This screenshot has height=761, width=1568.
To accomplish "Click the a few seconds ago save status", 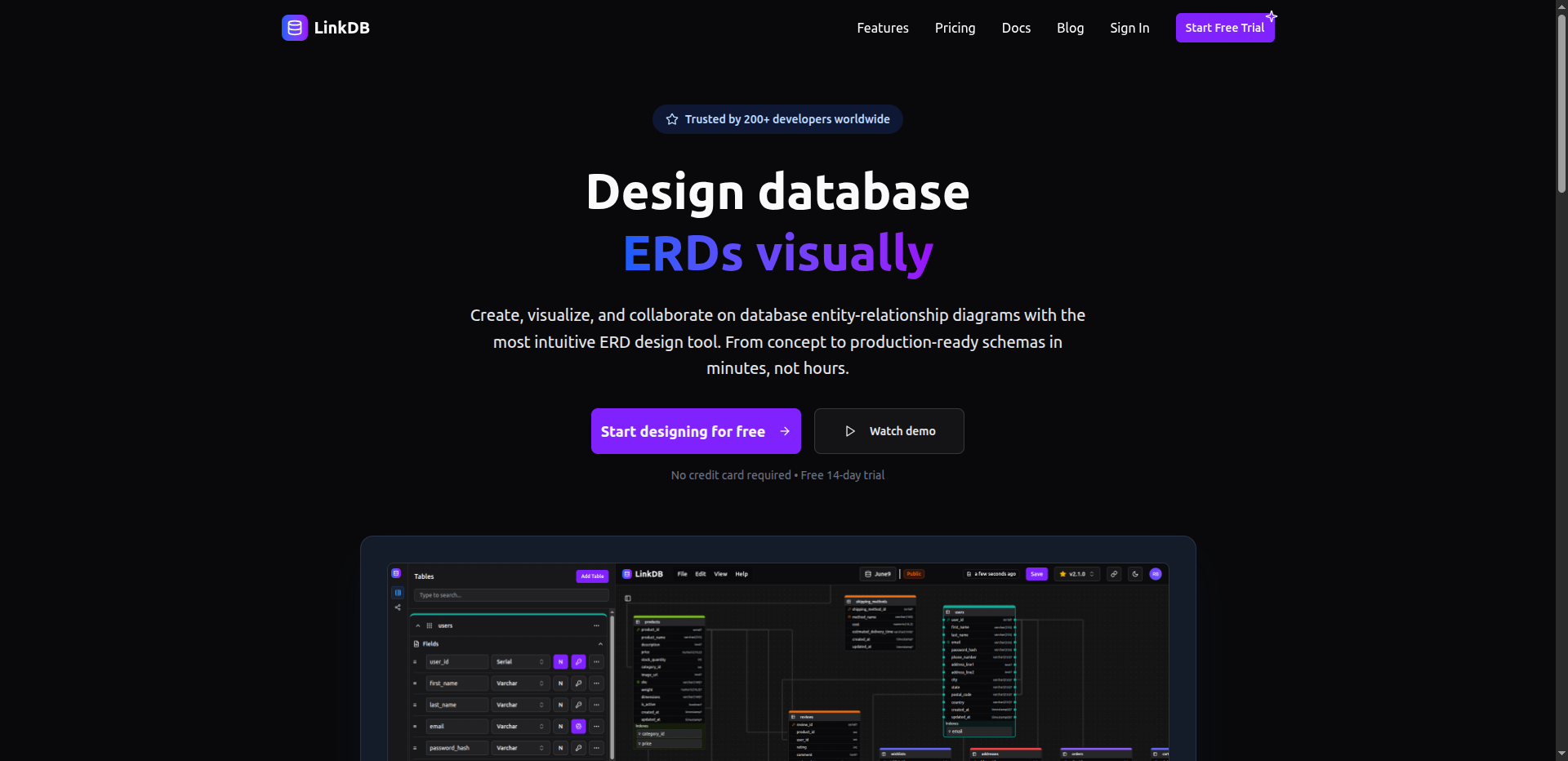I will click(991, 574).
